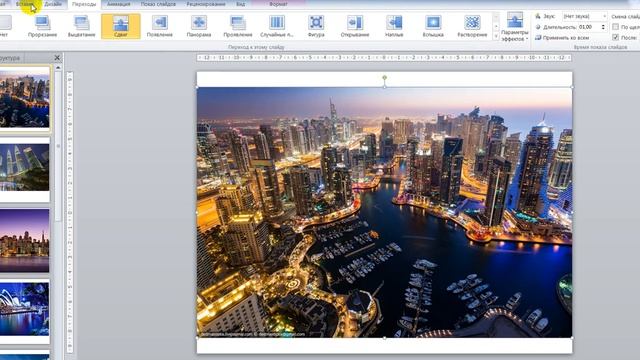The height and width of the screenshot is (360, 640).
Task: Expand the transition gallery list
Action: click(x=496, y=36)
